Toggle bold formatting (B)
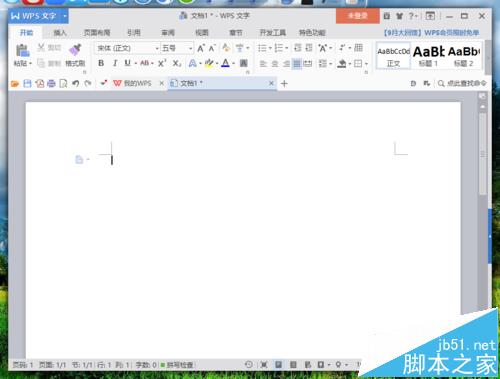500x379 pixels. pyautogui.click(x=101, y=63)
